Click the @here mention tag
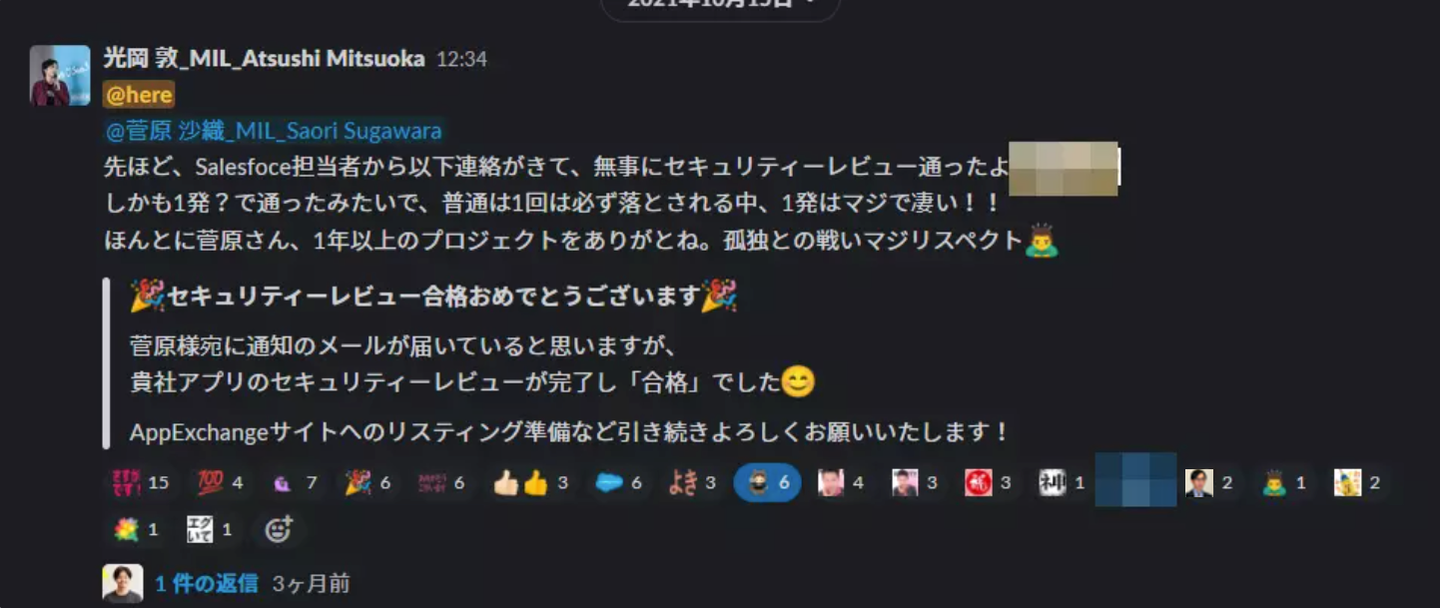The image size is (1440, 608). click(139, 95)
